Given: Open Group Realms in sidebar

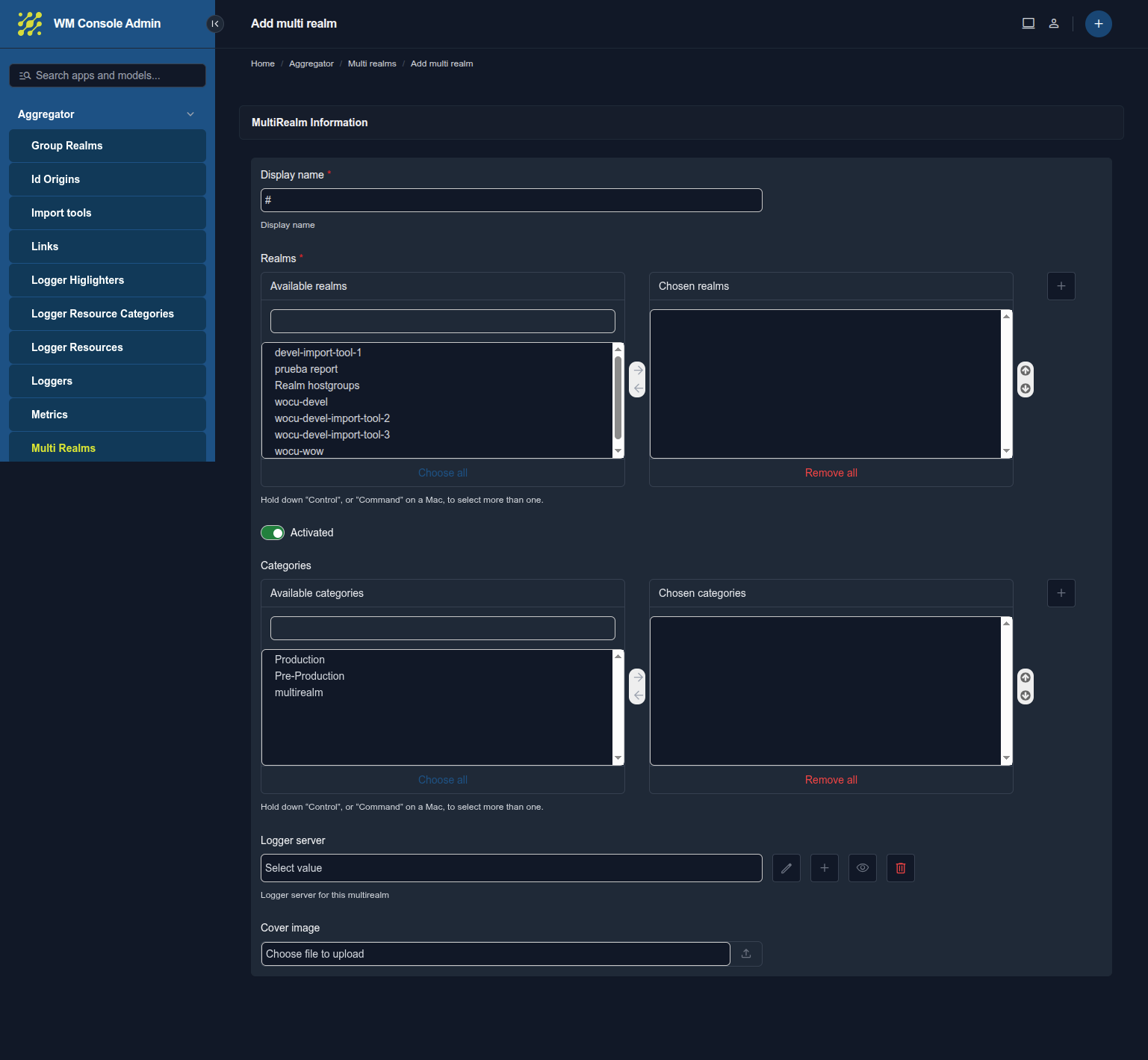Looking at the screenshot, I should click(67, 146).
